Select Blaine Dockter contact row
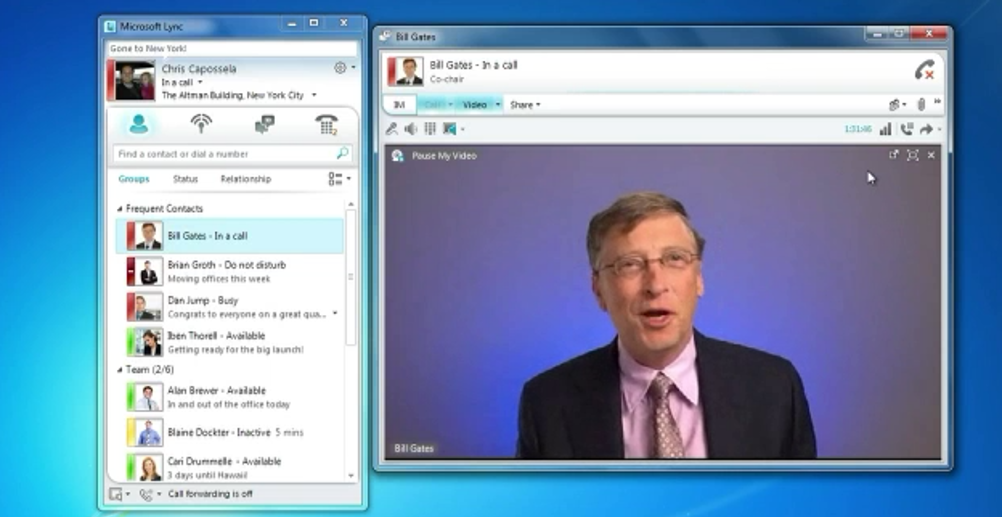1002x517 pixels. (230, 433)
